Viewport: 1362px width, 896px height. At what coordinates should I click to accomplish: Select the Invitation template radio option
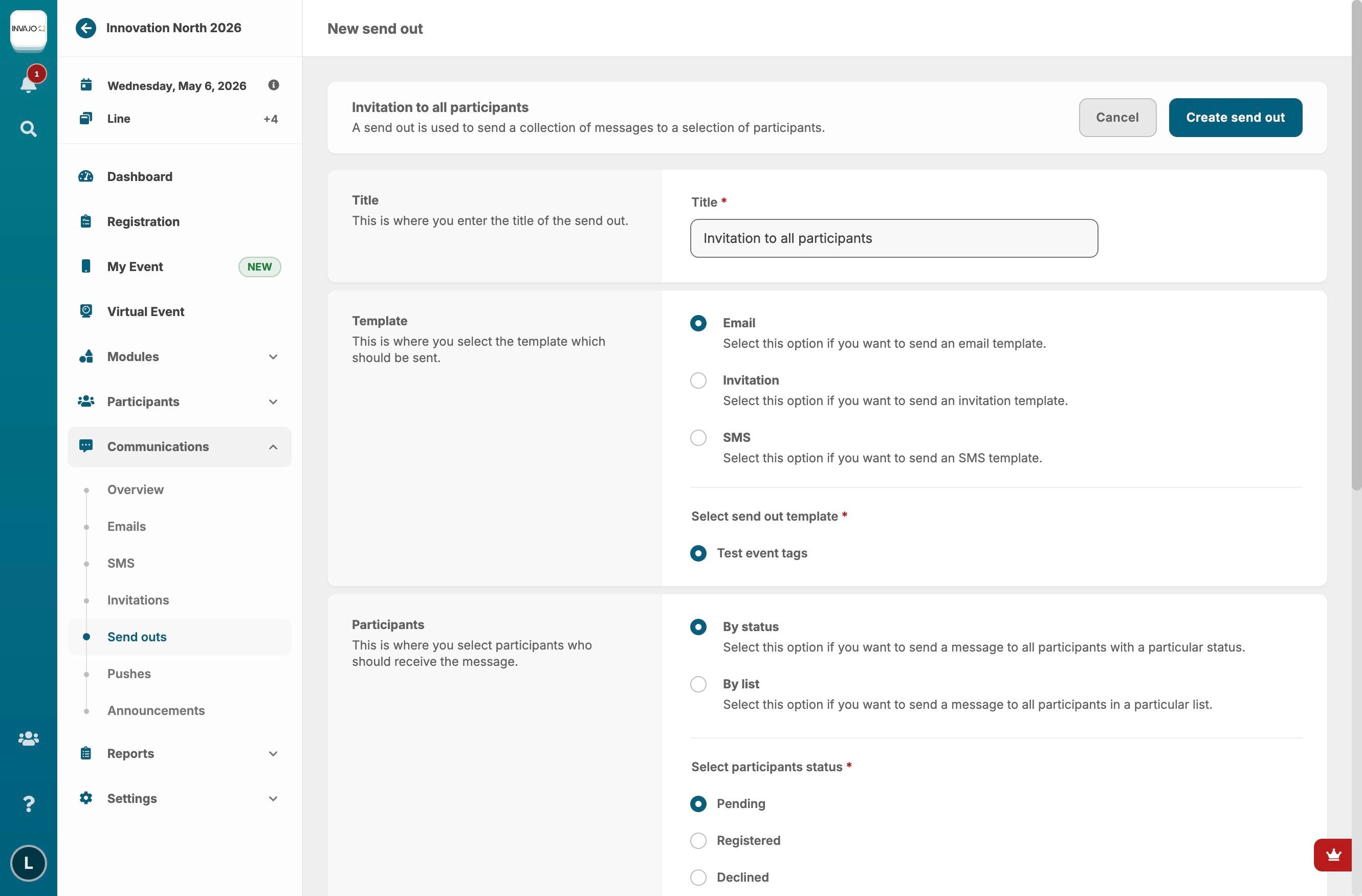click(697, 380)
